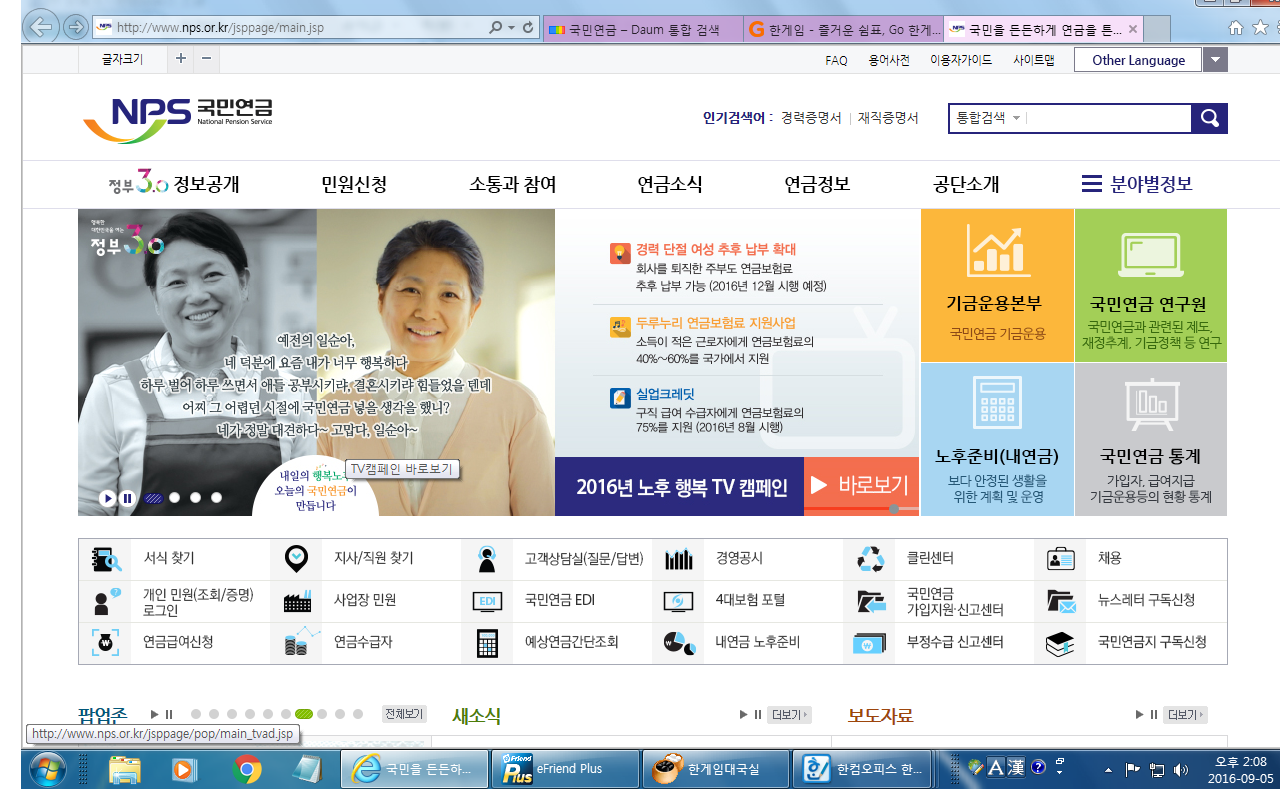Click the 바로보기 campaign button
Viewport: 1280px width, 800px height.
point(862,487)
